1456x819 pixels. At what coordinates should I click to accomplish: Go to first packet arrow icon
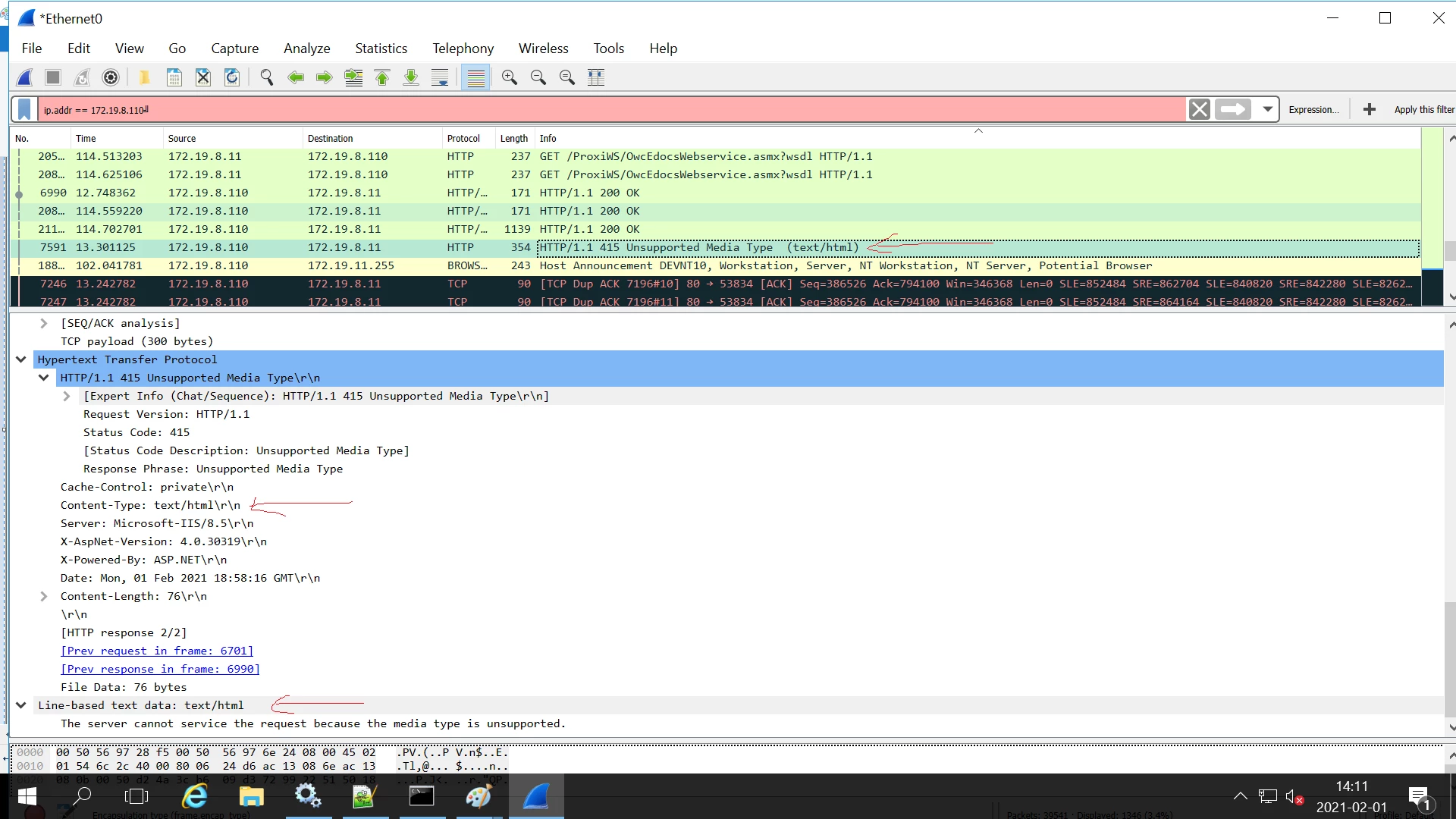click(x=382, y=77)
